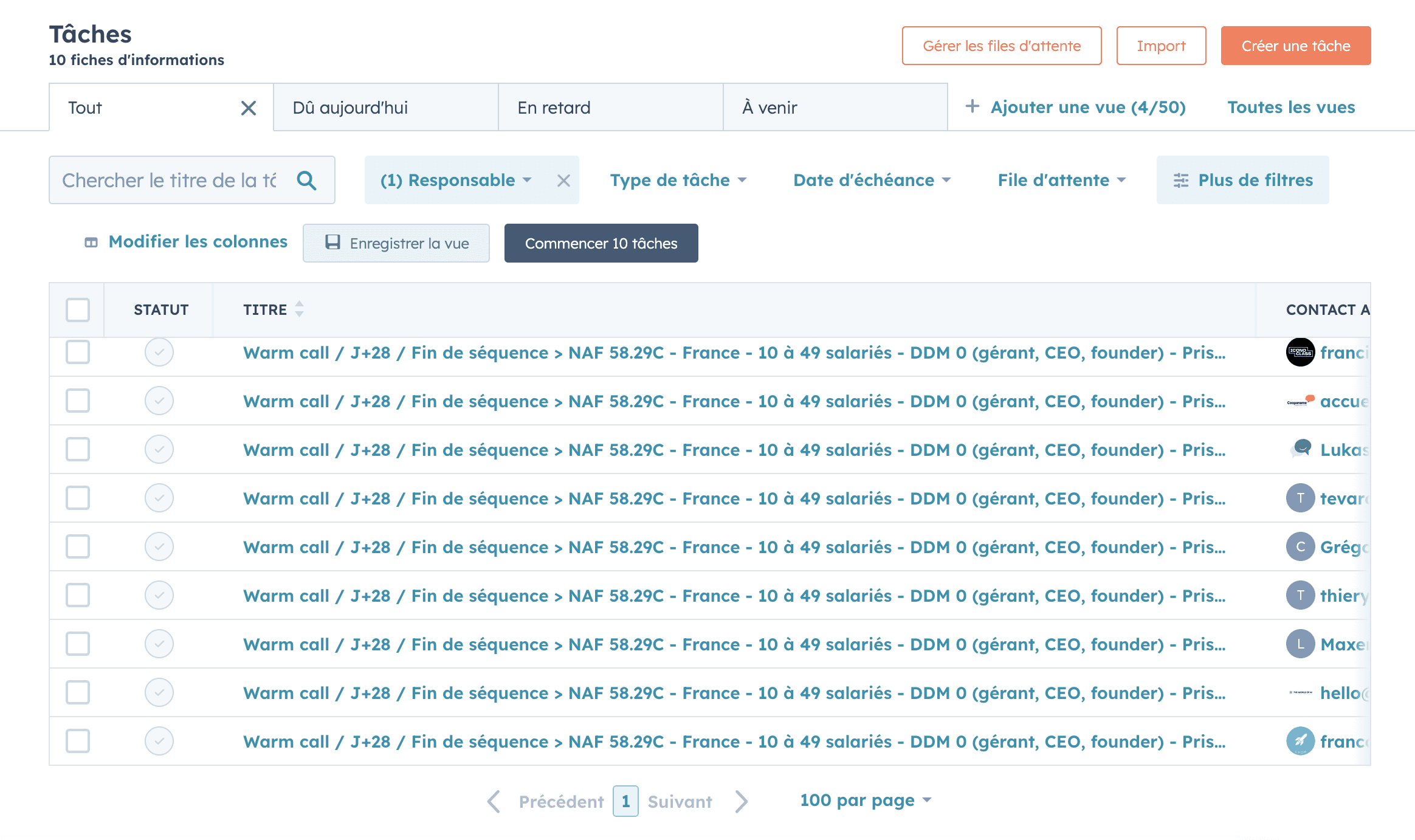Viewport: 1415px width, 840px height.
Task: Open the (1) Responsable filter dropdown
Action: [x=456, y=181]
